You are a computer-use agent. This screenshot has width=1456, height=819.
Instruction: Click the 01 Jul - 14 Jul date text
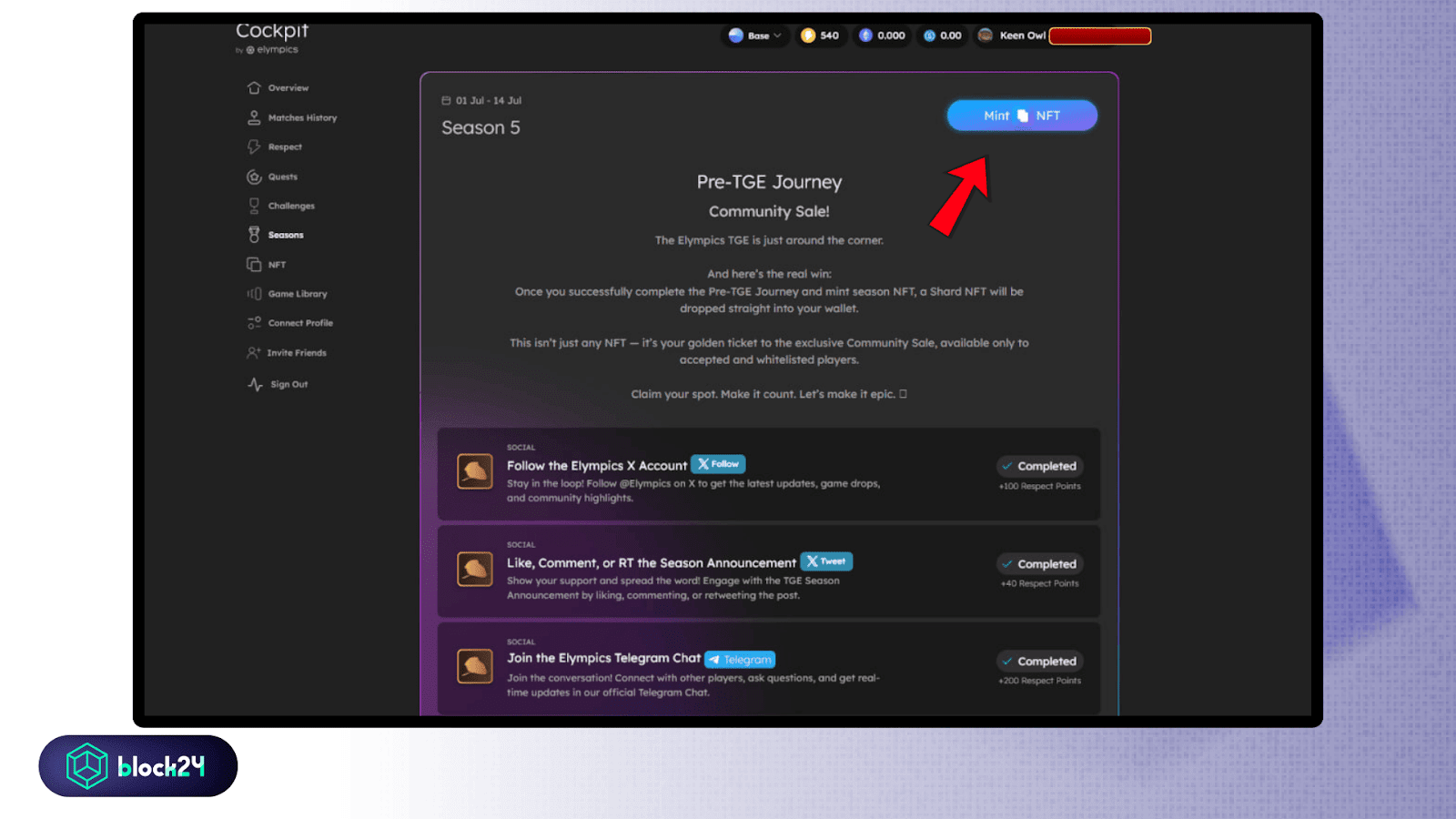point(489,101)
